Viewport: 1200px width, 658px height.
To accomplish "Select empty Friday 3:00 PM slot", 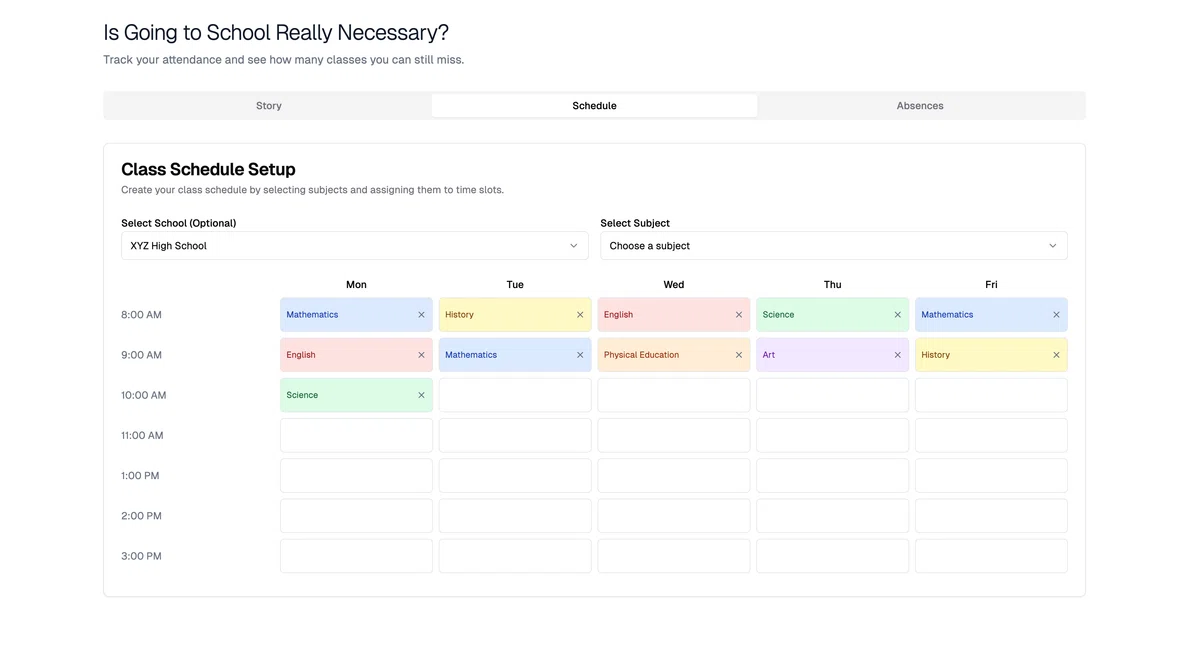I will point(991,556).
